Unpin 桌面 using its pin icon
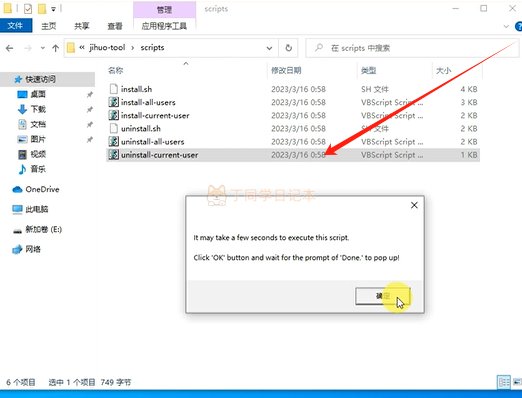 [90, 95]
